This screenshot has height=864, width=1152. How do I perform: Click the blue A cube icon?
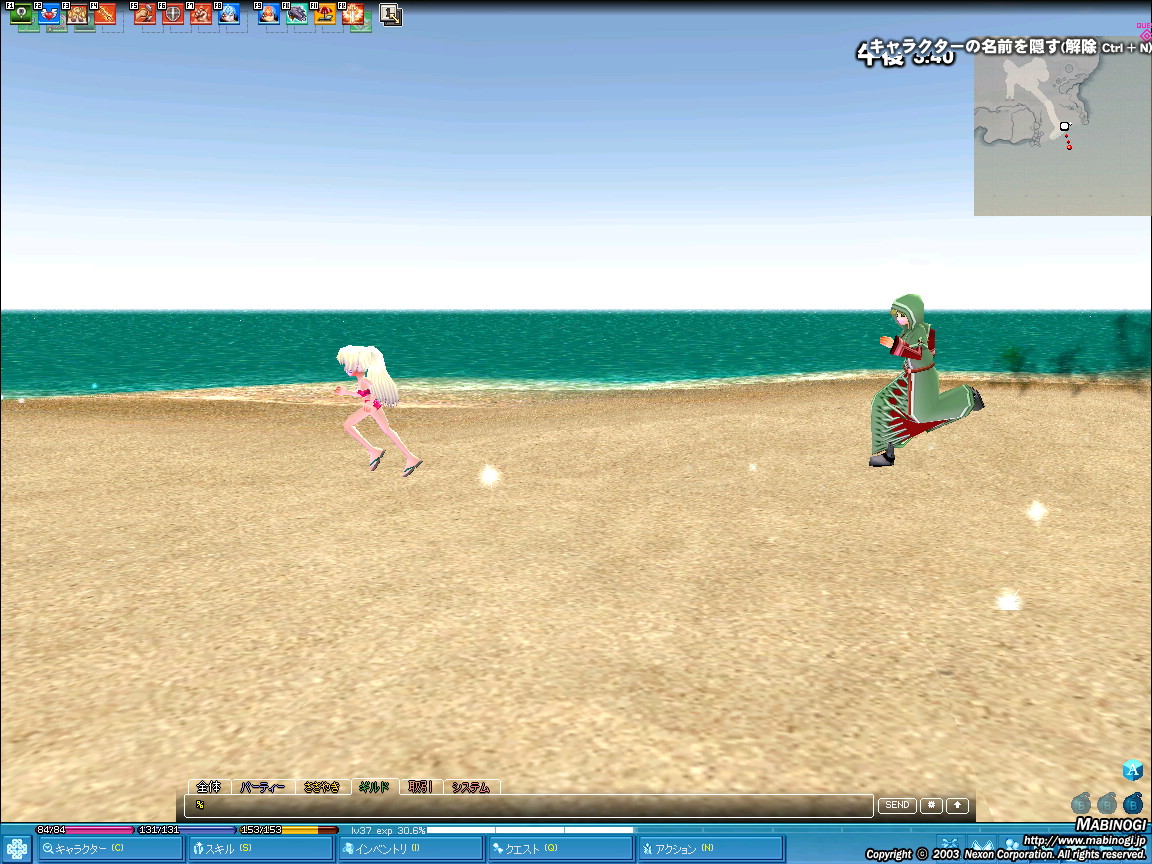(x=1133, y=770)
